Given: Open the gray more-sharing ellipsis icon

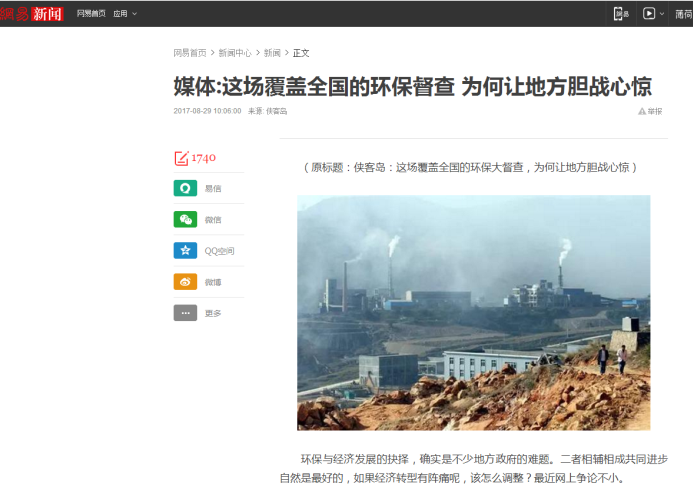Looking at the screenshot, I should [185, 313].
